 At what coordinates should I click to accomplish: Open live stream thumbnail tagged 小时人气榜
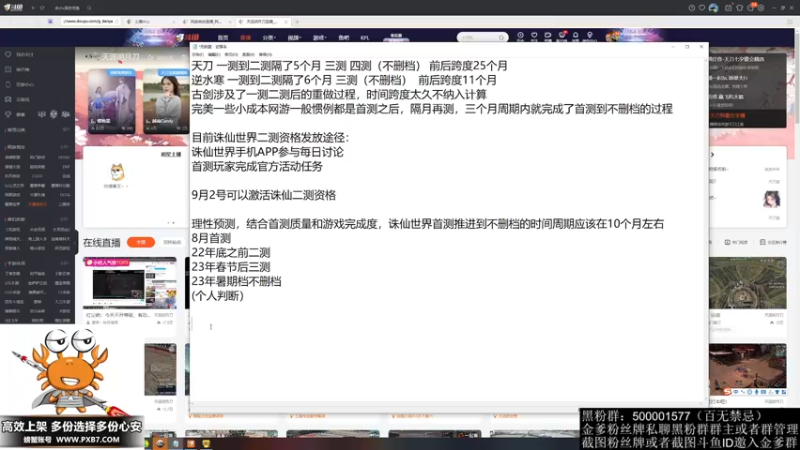130,283
